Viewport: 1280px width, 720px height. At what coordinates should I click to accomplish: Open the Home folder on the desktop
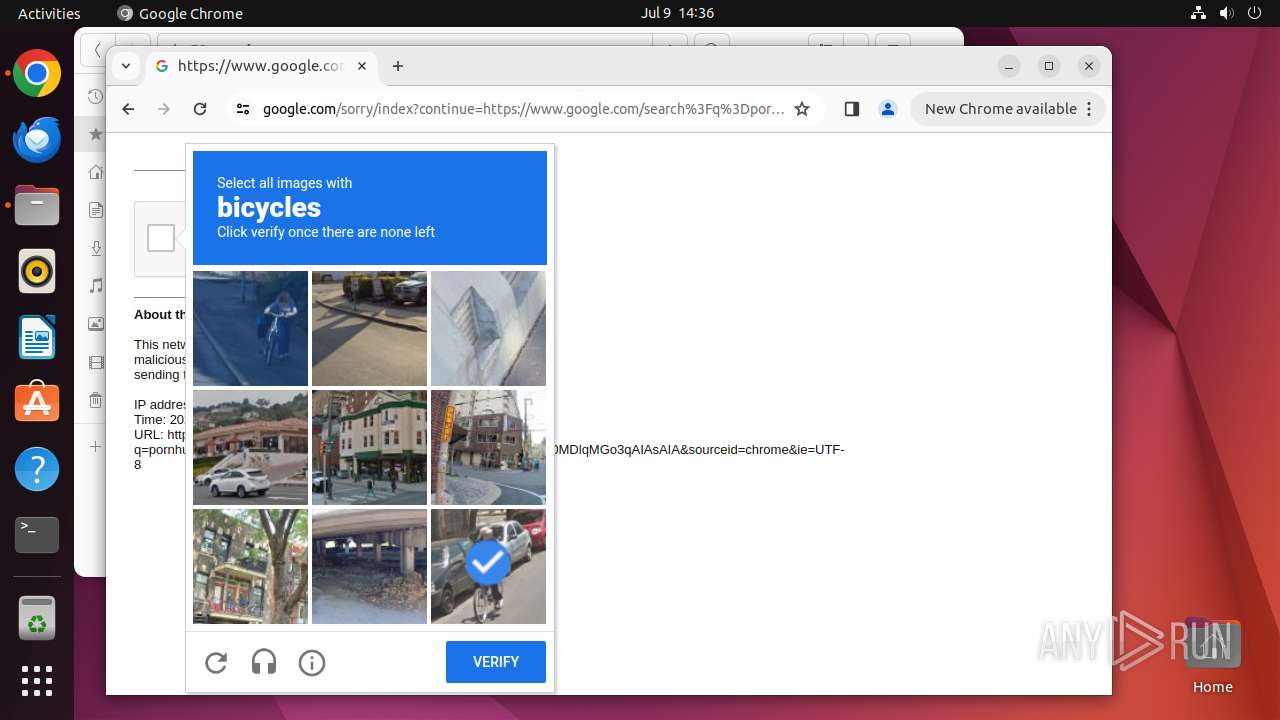point(1212,655)
